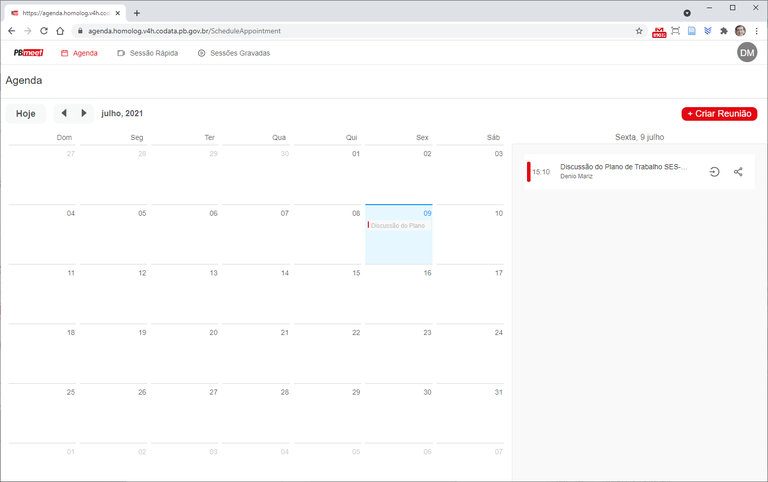Viewport: 768px width, 482px height.
Task: Reload the page
Action: [x=44, y=31]
